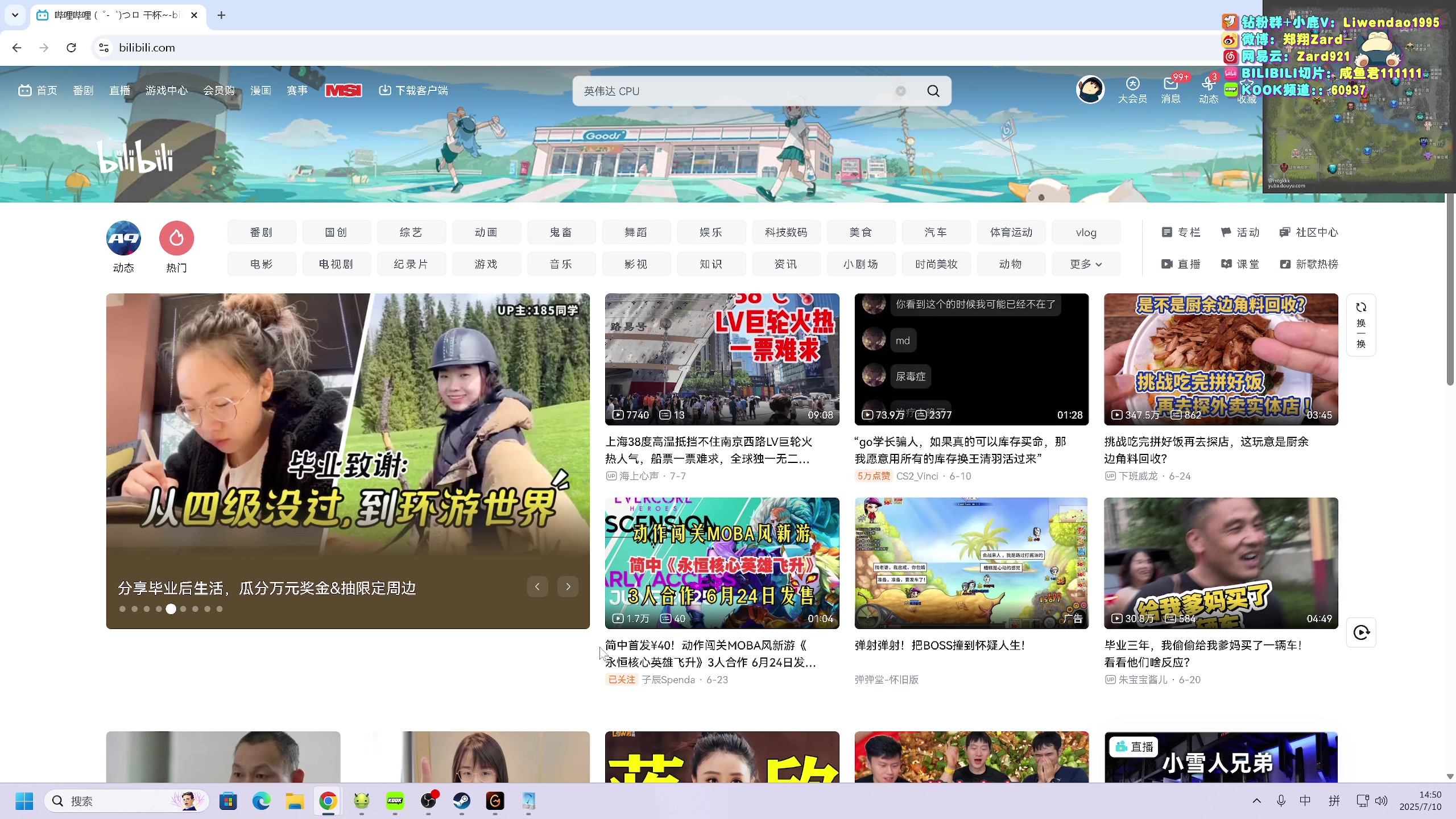Click the replay circular icon at right edge
The width and height of the screenshot is (1456, 819).
pyautogui.click(x=1361, y=632)
